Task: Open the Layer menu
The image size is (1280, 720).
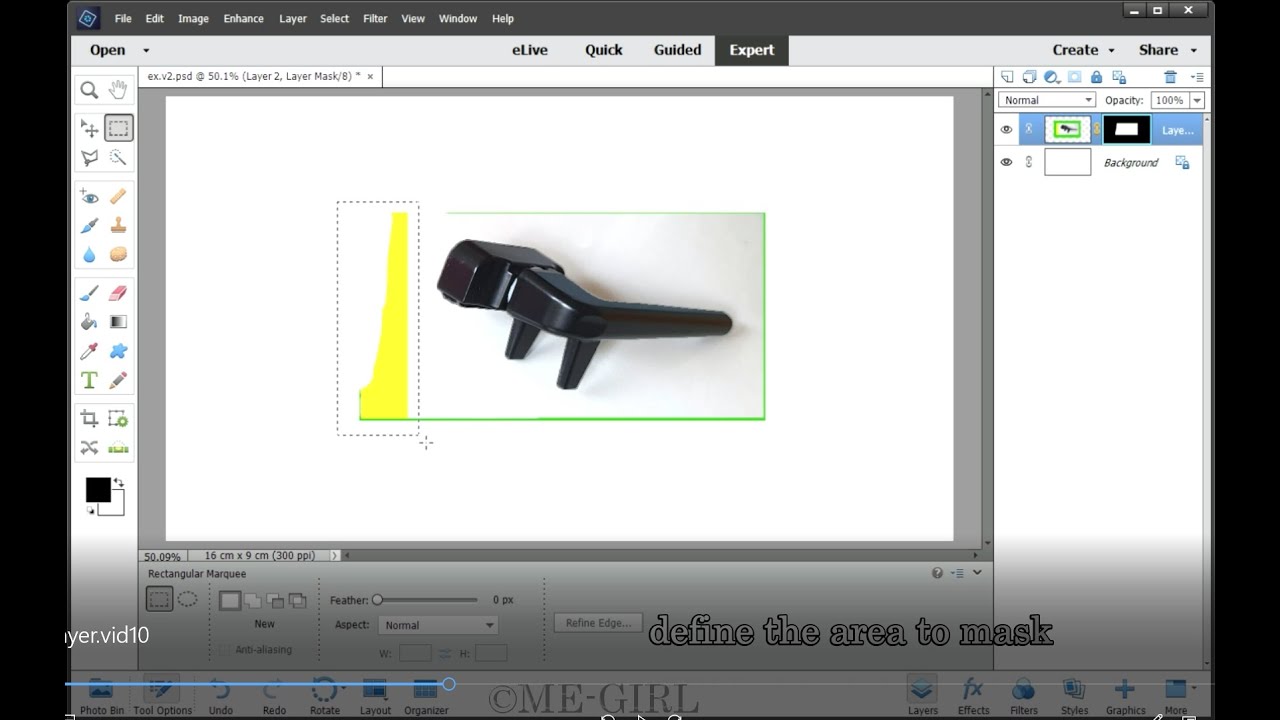Action: (293, 18)
